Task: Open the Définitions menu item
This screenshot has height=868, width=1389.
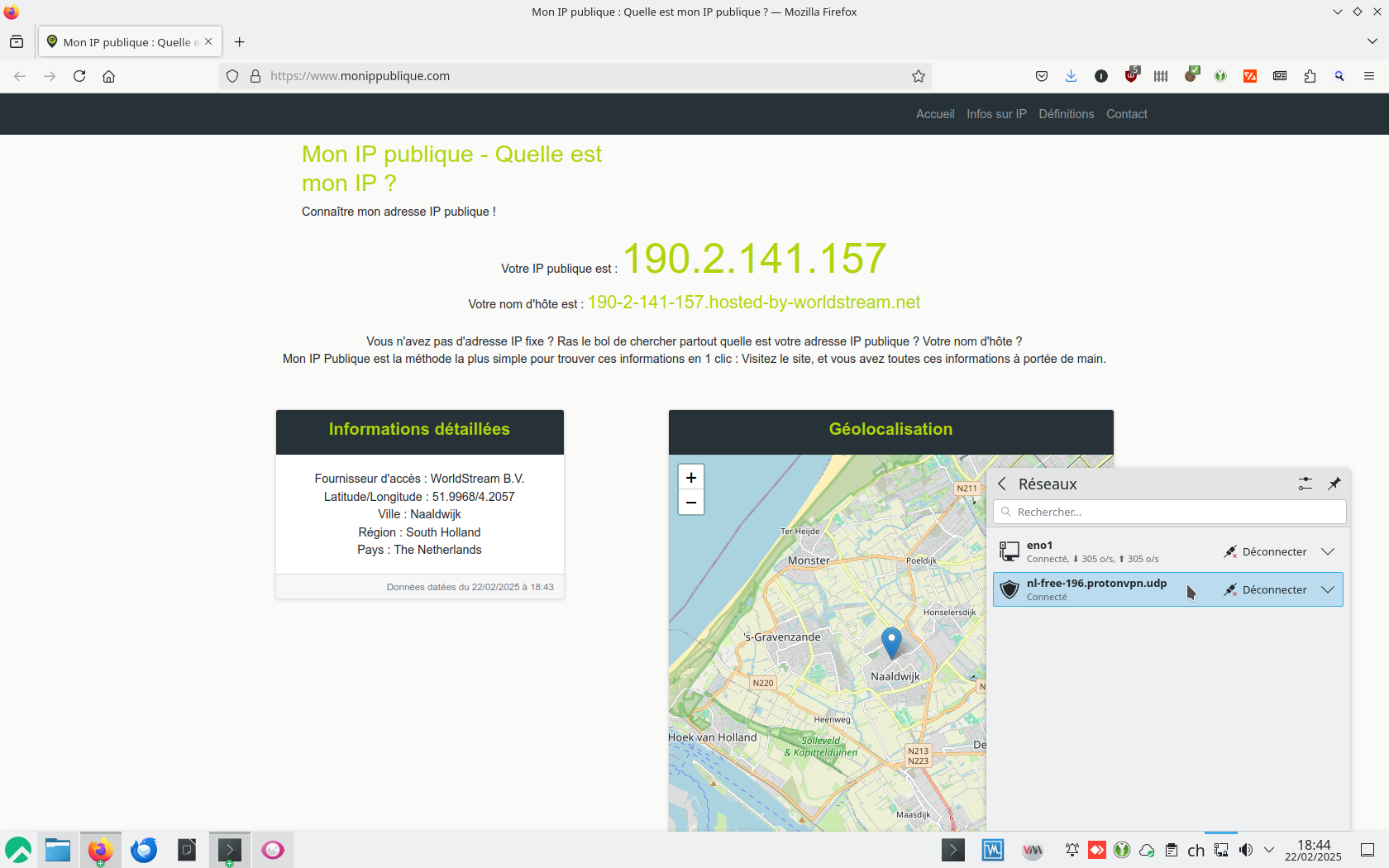Action: pyautogui.click(x=1066, y=114)
